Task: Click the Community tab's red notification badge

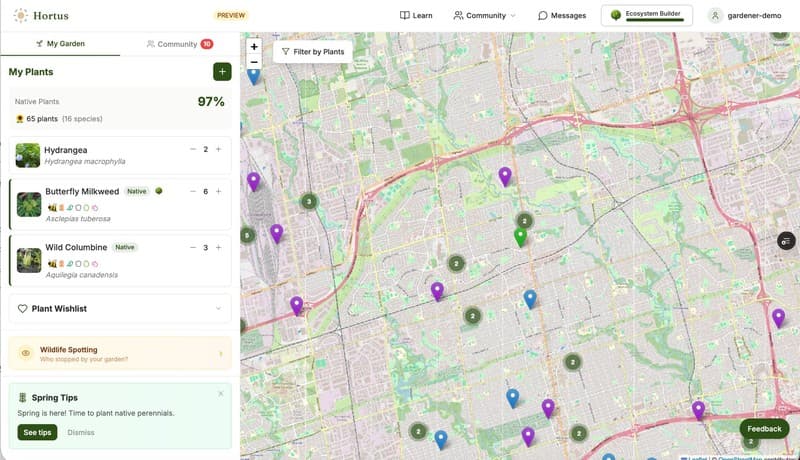Action: tap(207, 44)
